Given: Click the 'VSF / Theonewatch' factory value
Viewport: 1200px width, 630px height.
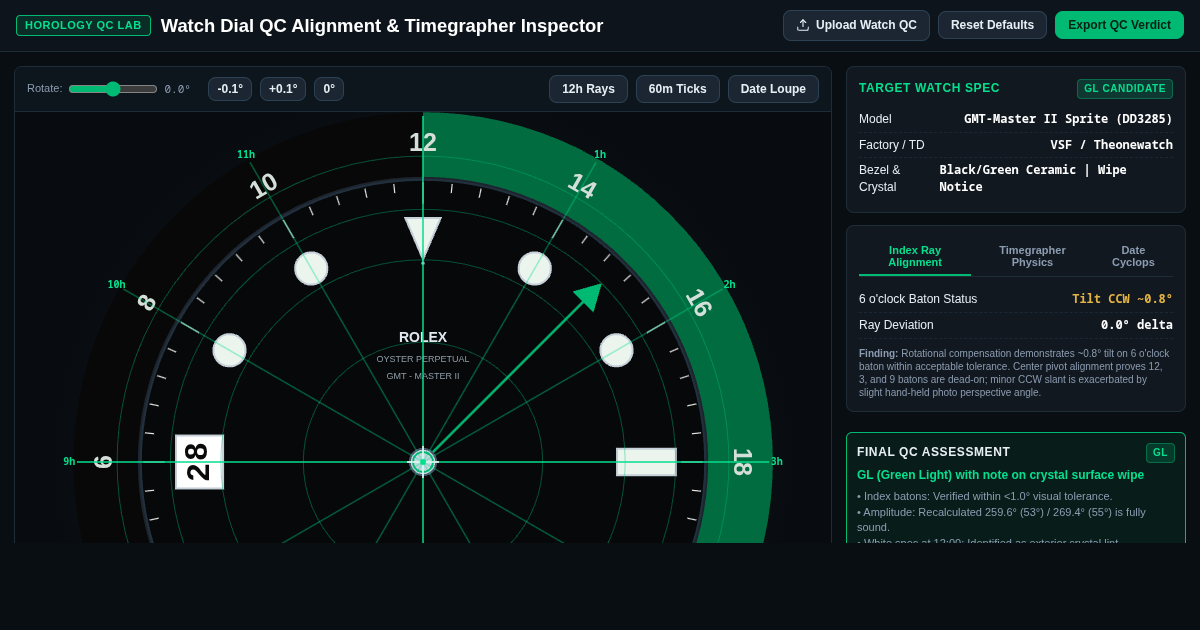Looking at the screenshot, I should click(1111, 145).
